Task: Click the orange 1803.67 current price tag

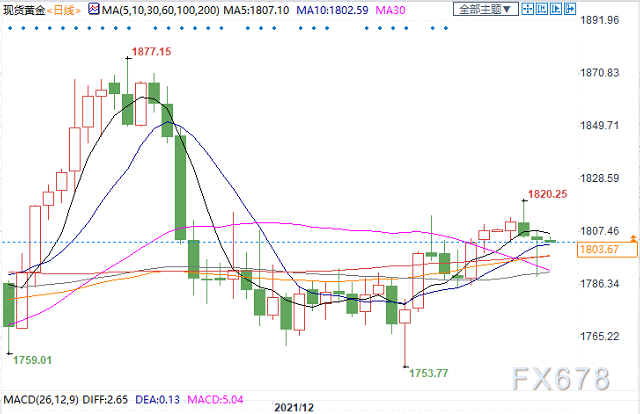Action: pyautogui.click(x=607, y=249)
